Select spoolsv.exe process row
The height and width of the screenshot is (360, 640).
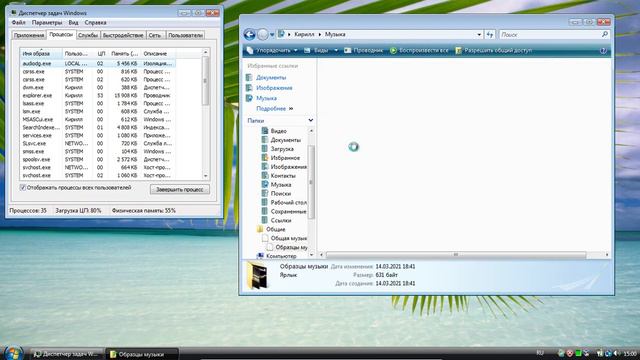point(98,160)
